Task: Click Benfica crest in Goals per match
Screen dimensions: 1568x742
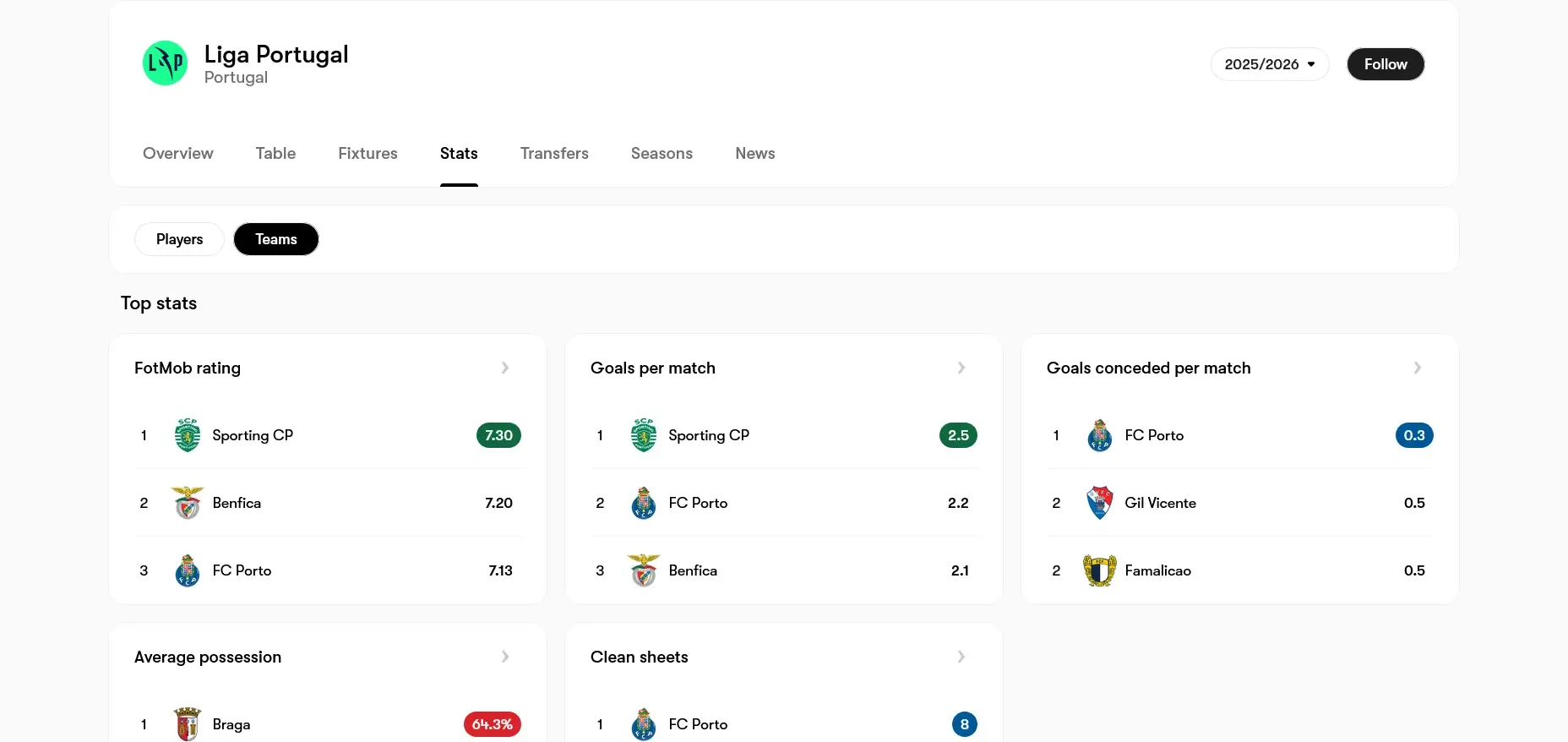Action: coord(644,570)
